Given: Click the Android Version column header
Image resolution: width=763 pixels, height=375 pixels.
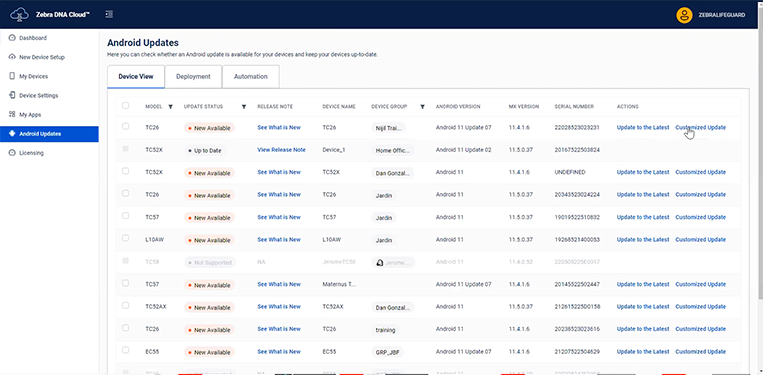Looking at the screenshot, I should 458,107.
